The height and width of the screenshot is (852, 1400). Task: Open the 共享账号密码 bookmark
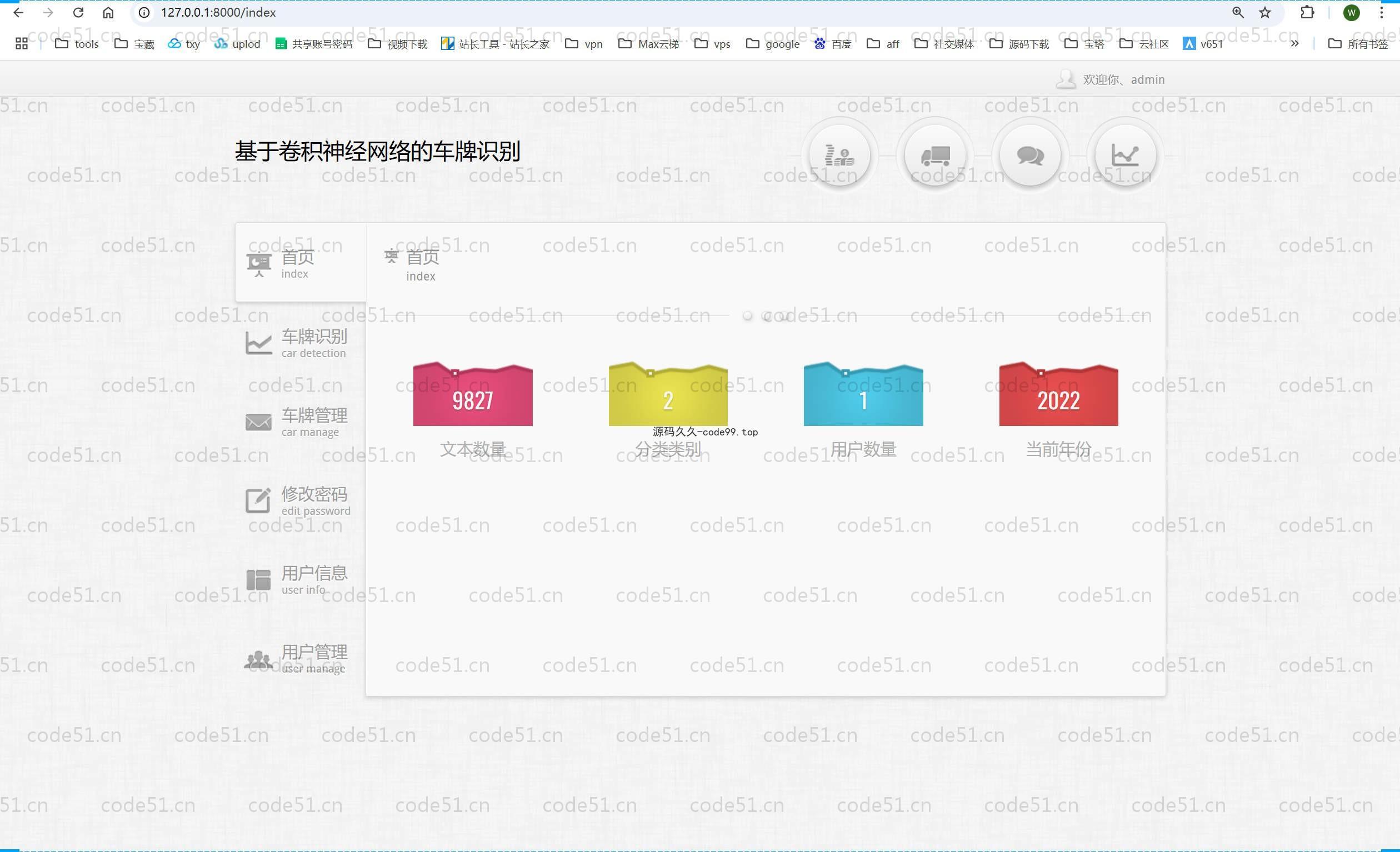pyautogui.click(x=314, y=44)
